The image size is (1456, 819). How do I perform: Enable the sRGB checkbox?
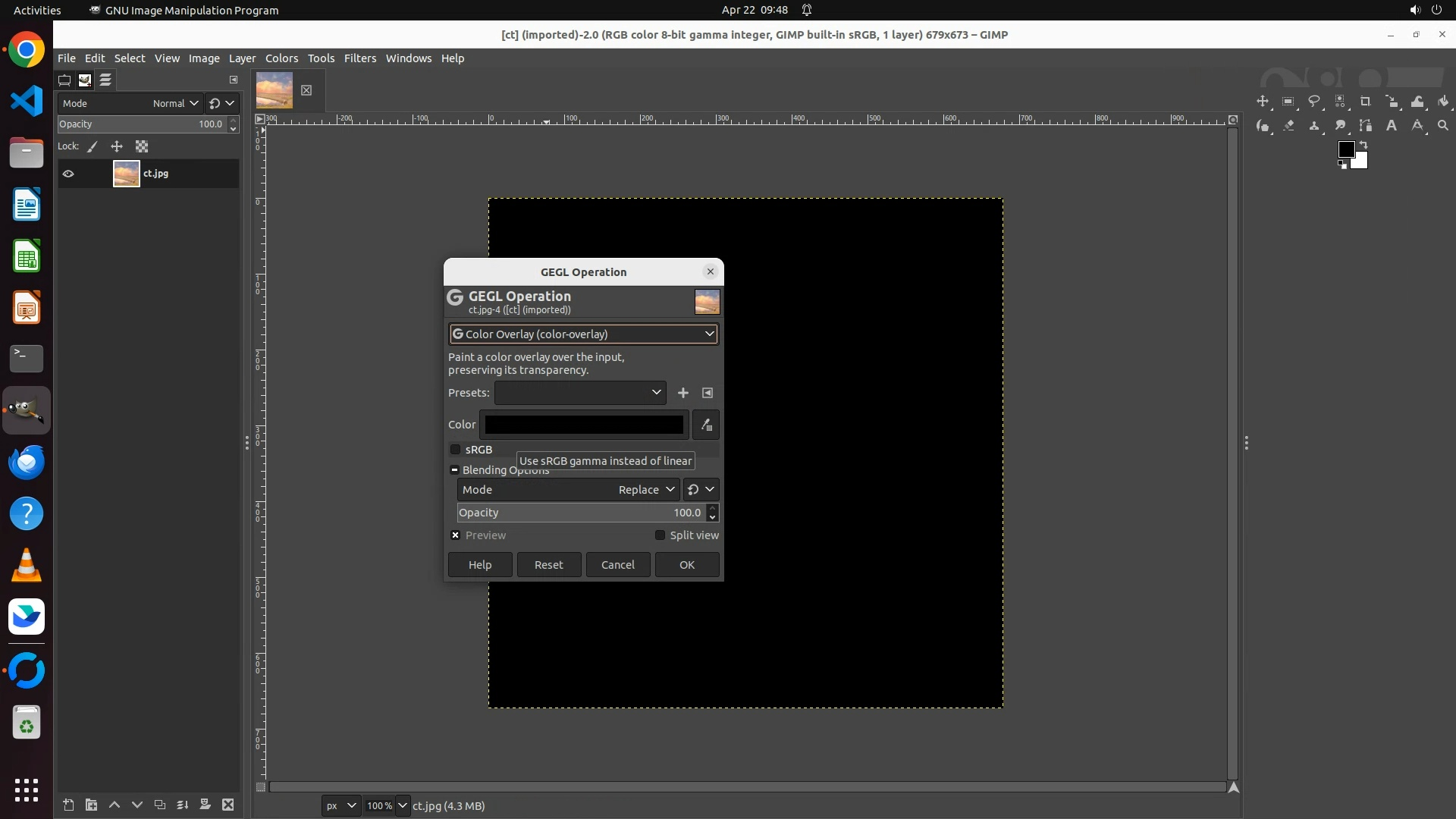456,450
